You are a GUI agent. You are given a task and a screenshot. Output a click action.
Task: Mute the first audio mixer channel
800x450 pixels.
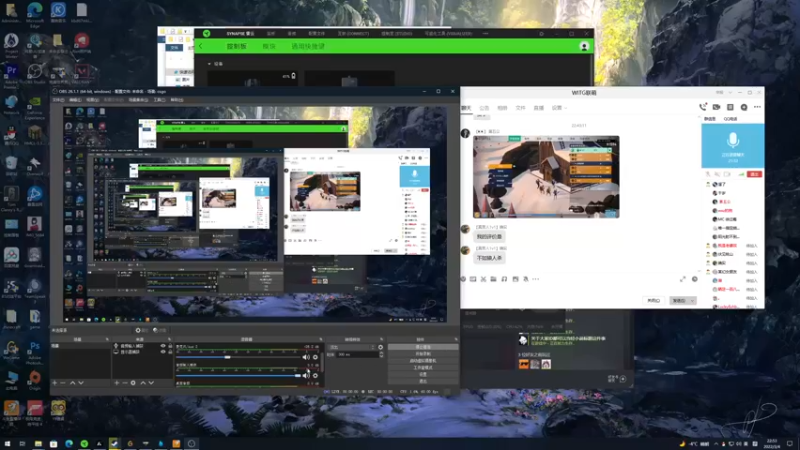306,357
